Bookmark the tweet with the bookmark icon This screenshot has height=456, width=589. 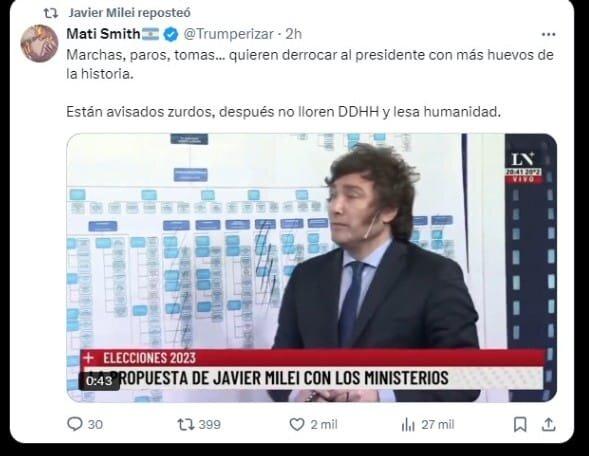click(x=520, y=424)
